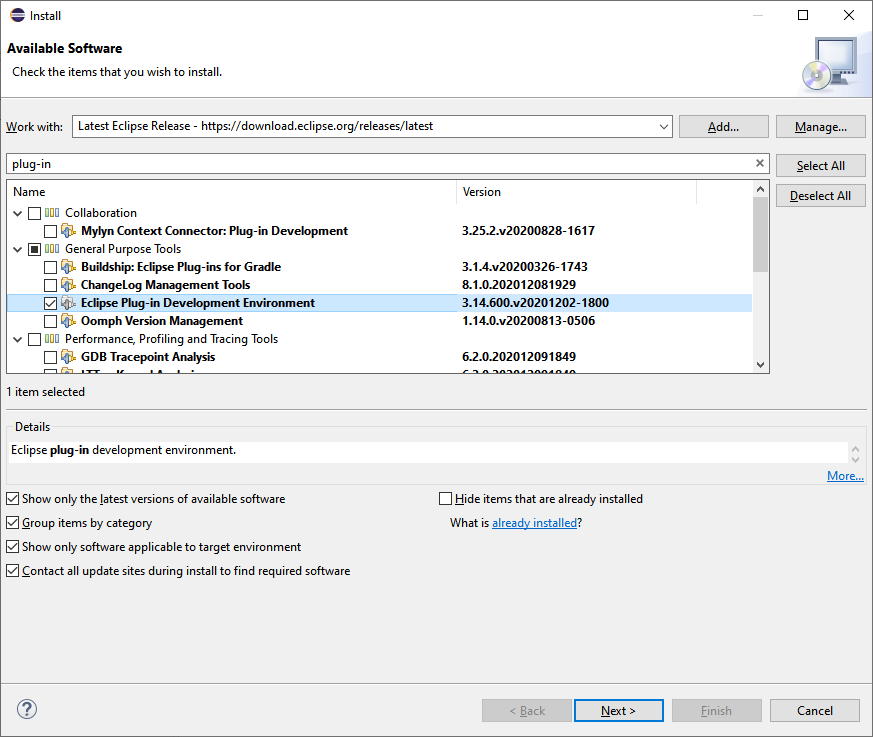Image resolution: width=873 pixels, height=737 pixels.
Task: Open help with the question mark icon
Action: (x=27, y=709)
